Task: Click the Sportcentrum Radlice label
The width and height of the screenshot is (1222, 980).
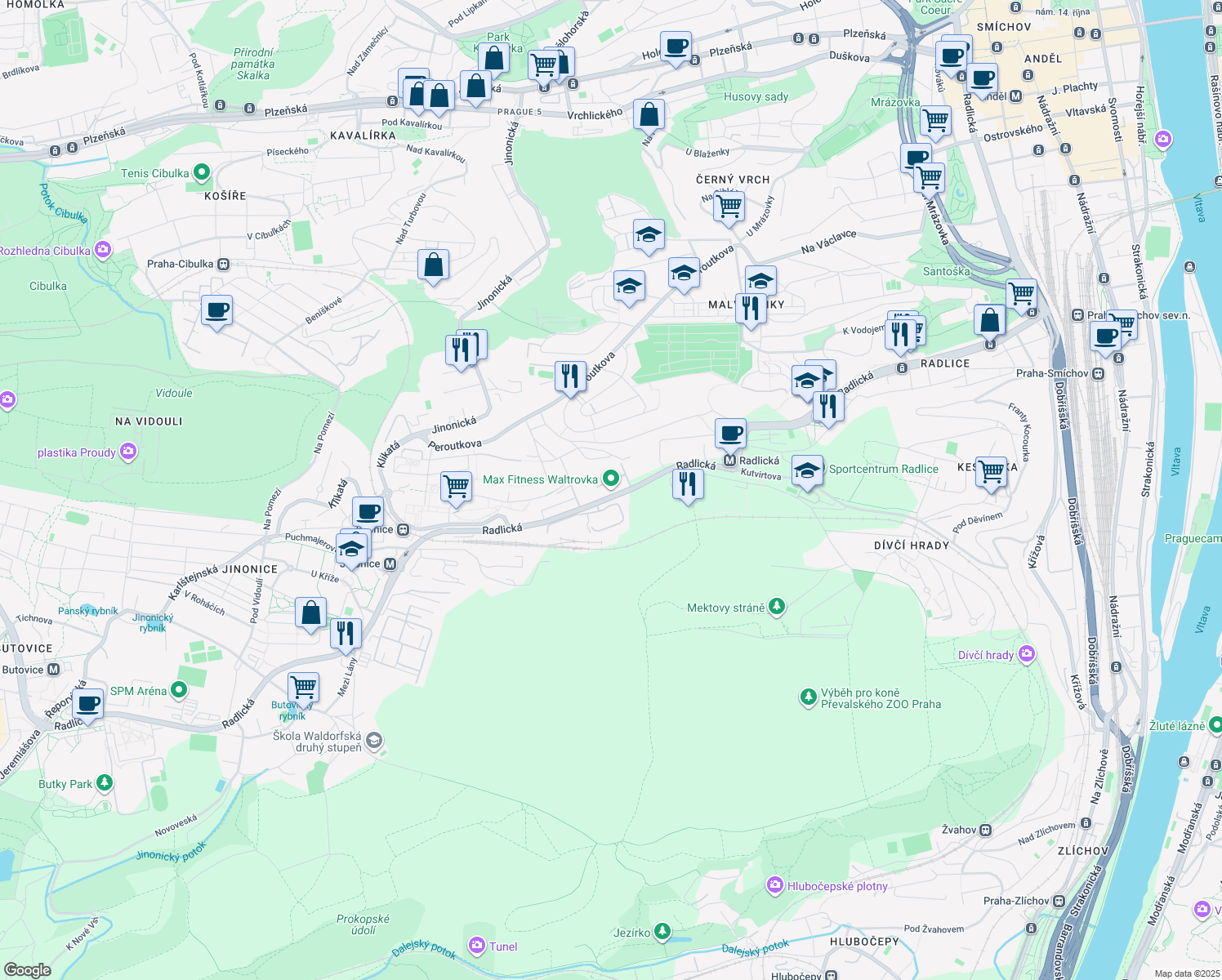Action: [x=883, y=469]
